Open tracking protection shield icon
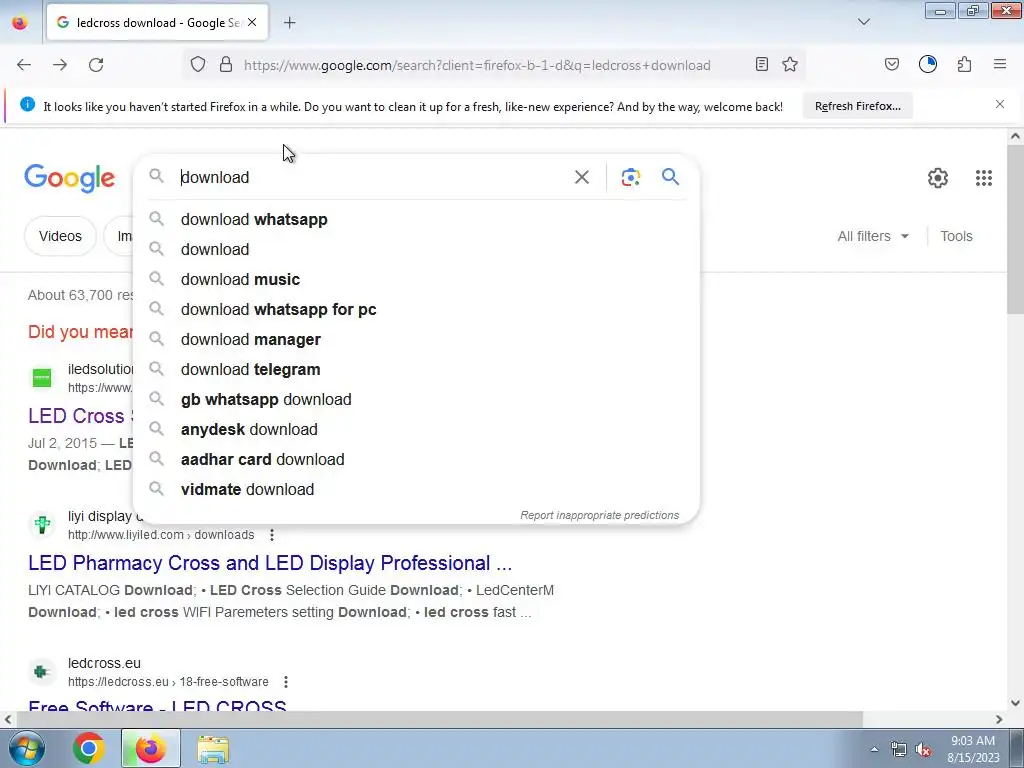Screen dimensions: 1024x768 [x=198, y=64]
